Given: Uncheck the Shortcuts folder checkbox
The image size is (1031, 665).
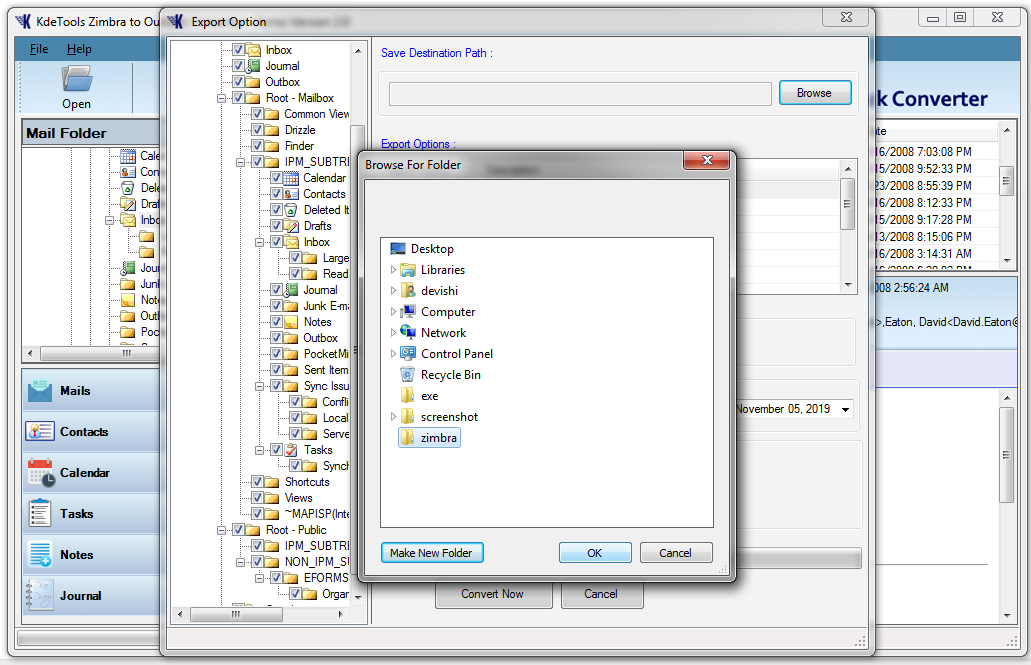Looking at the screenshot, I should [x=257, y=482].
